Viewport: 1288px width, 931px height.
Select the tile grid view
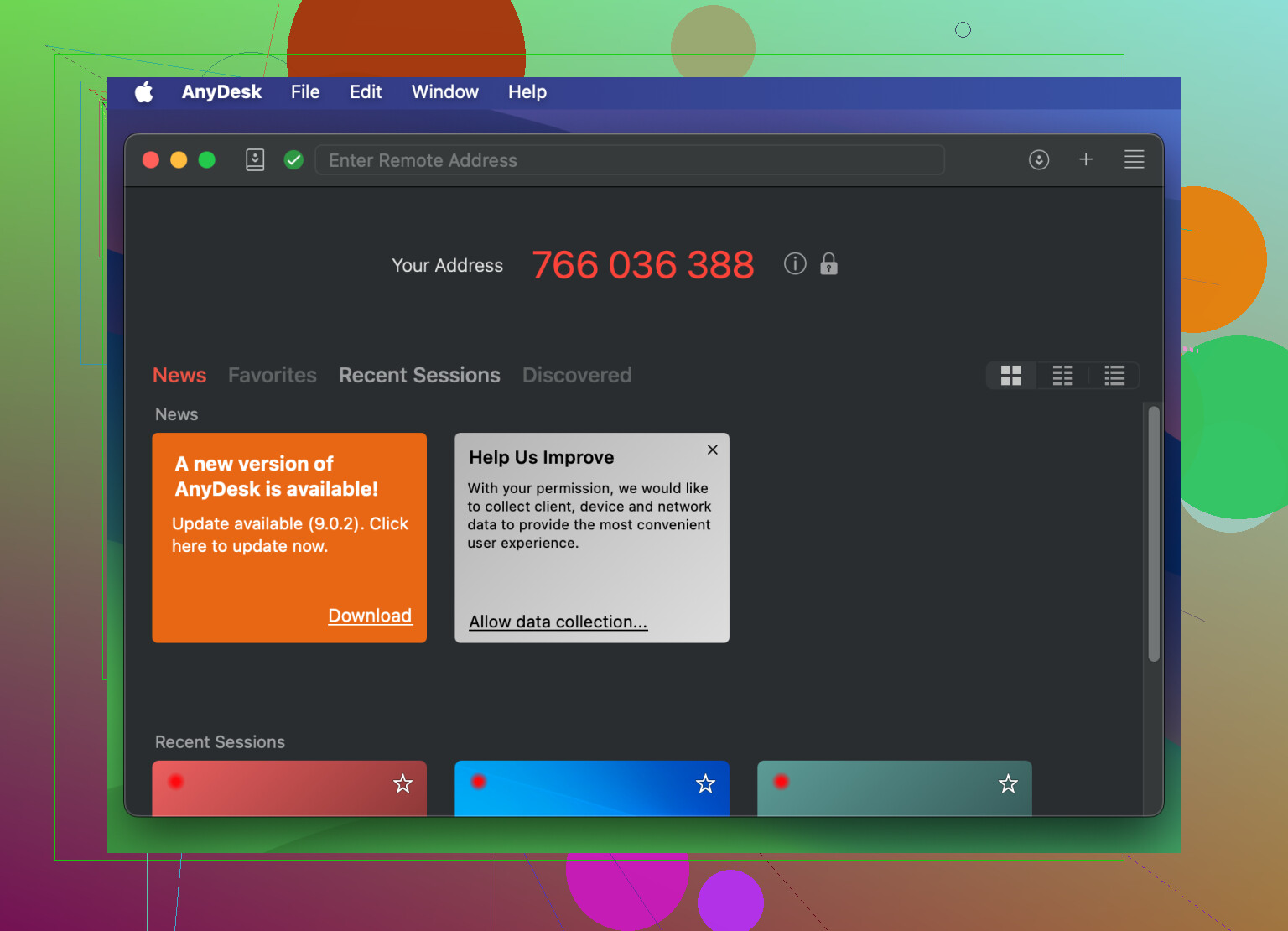[1011, 376]
